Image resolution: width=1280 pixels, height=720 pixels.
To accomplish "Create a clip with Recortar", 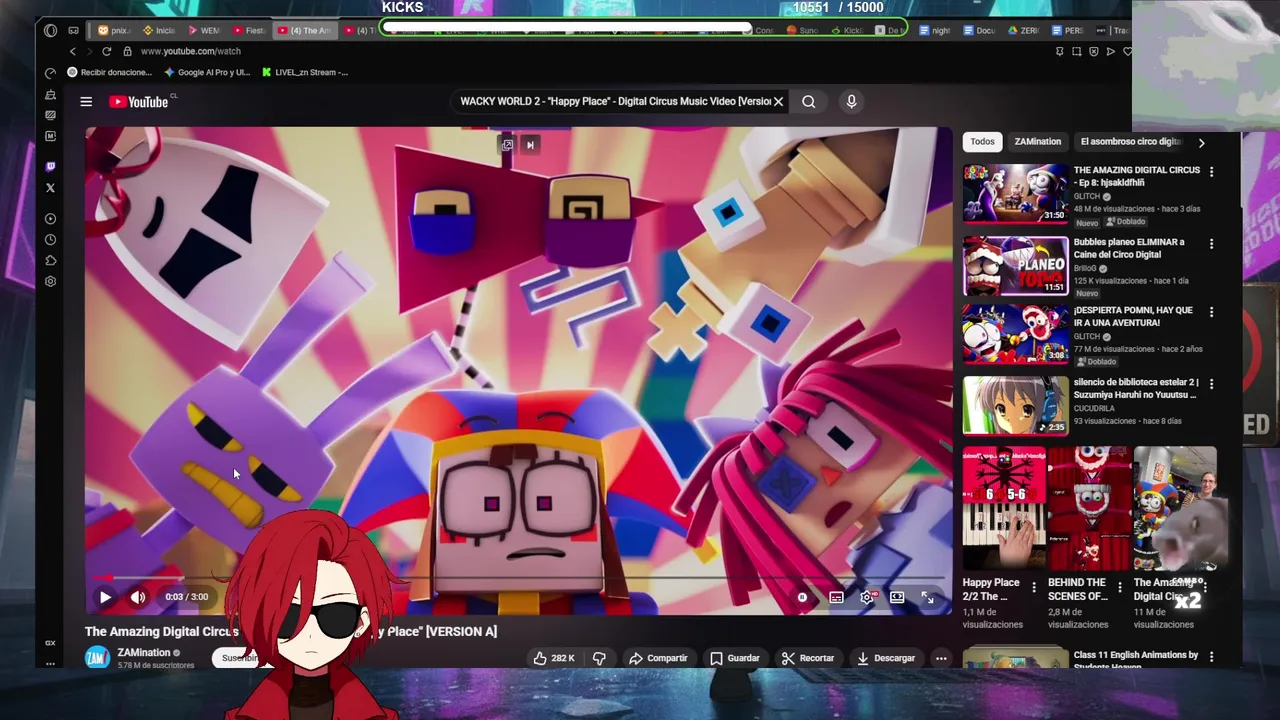I will coord(808,658).
